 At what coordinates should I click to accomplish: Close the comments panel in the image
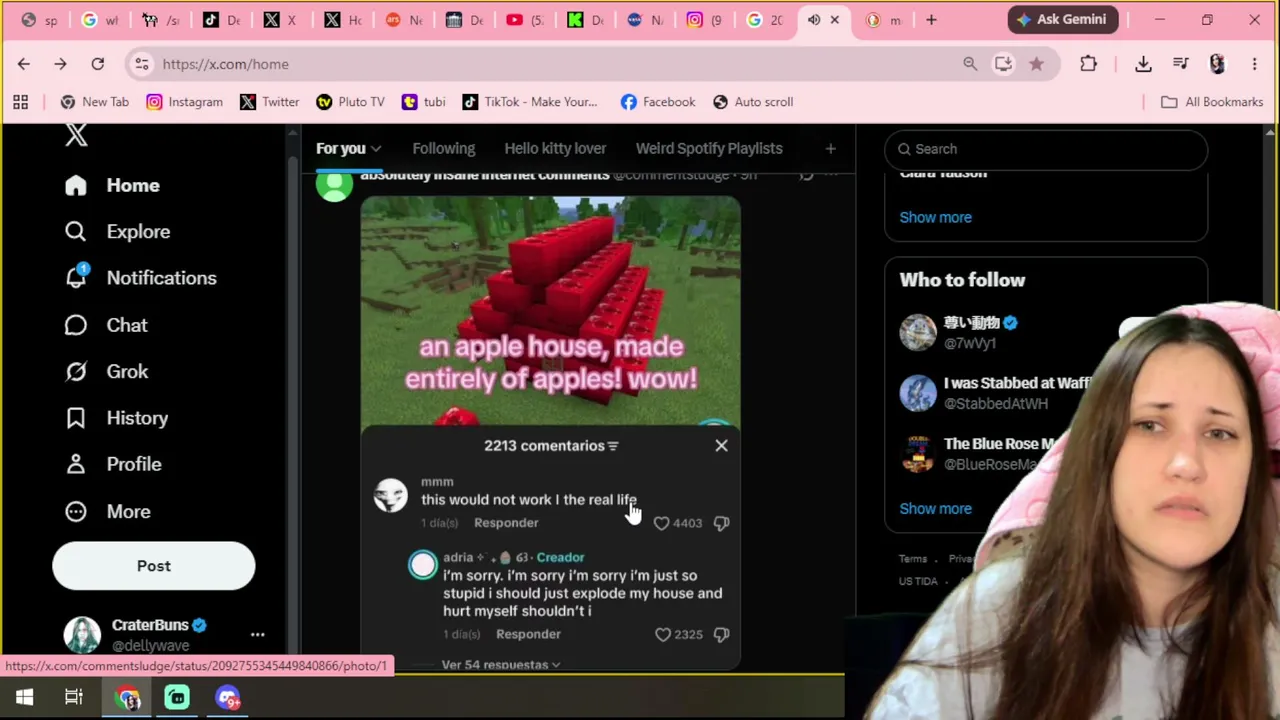point(721,446)
